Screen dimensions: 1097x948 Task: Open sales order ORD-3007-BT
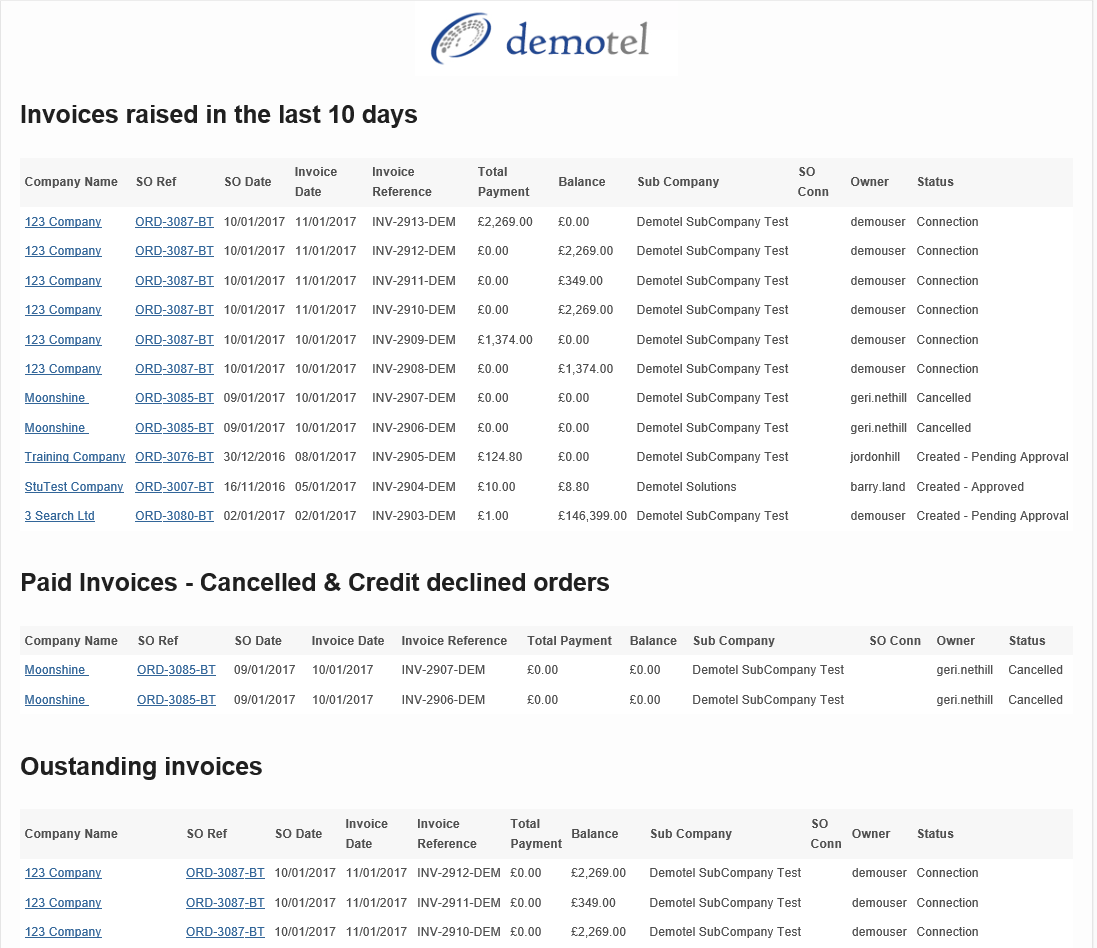[174, 487]
